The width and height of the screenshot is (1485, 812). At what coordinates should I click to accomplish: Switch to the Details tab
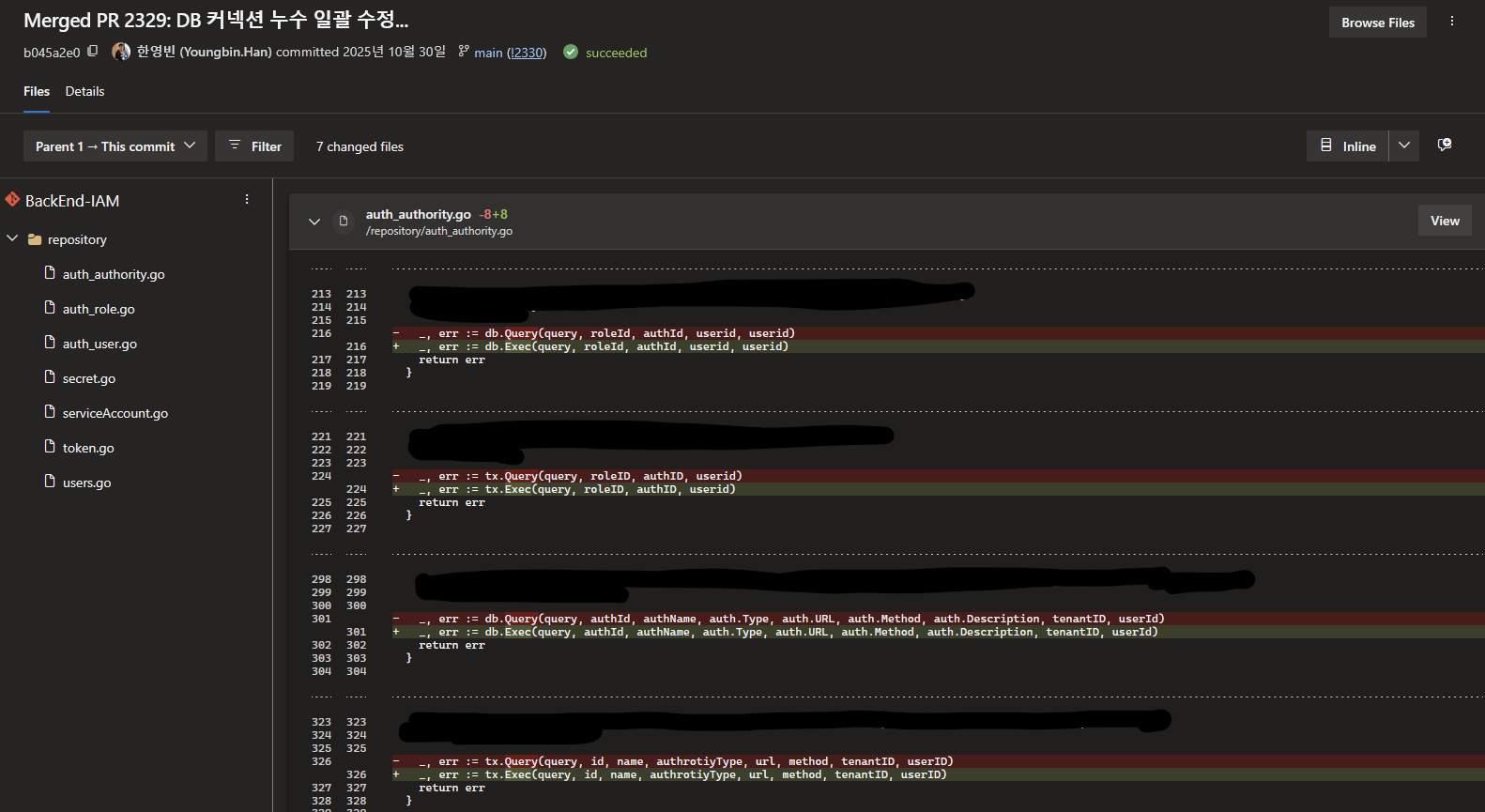point(84,91)
